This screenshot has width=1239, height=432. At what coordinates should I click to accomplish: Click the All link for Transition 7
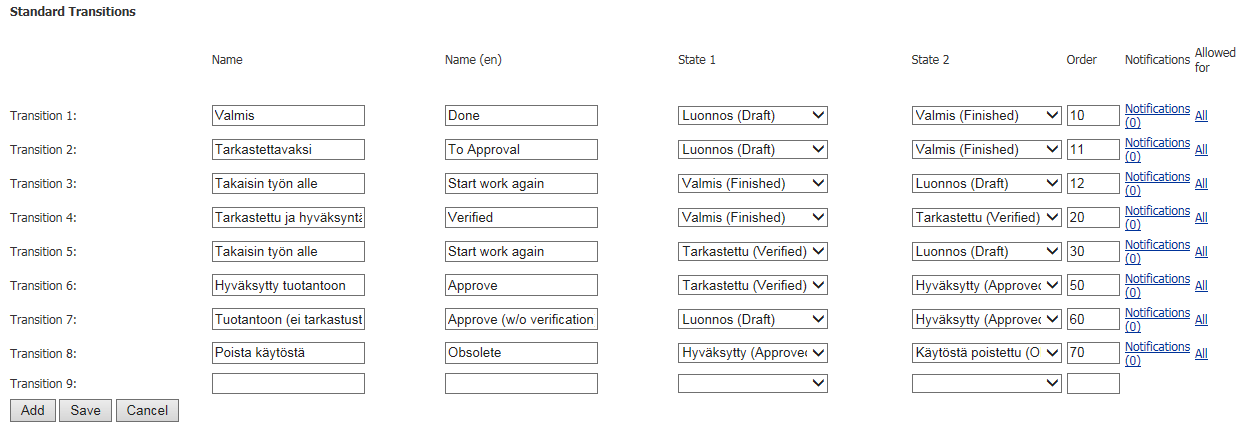point(1201,320)
